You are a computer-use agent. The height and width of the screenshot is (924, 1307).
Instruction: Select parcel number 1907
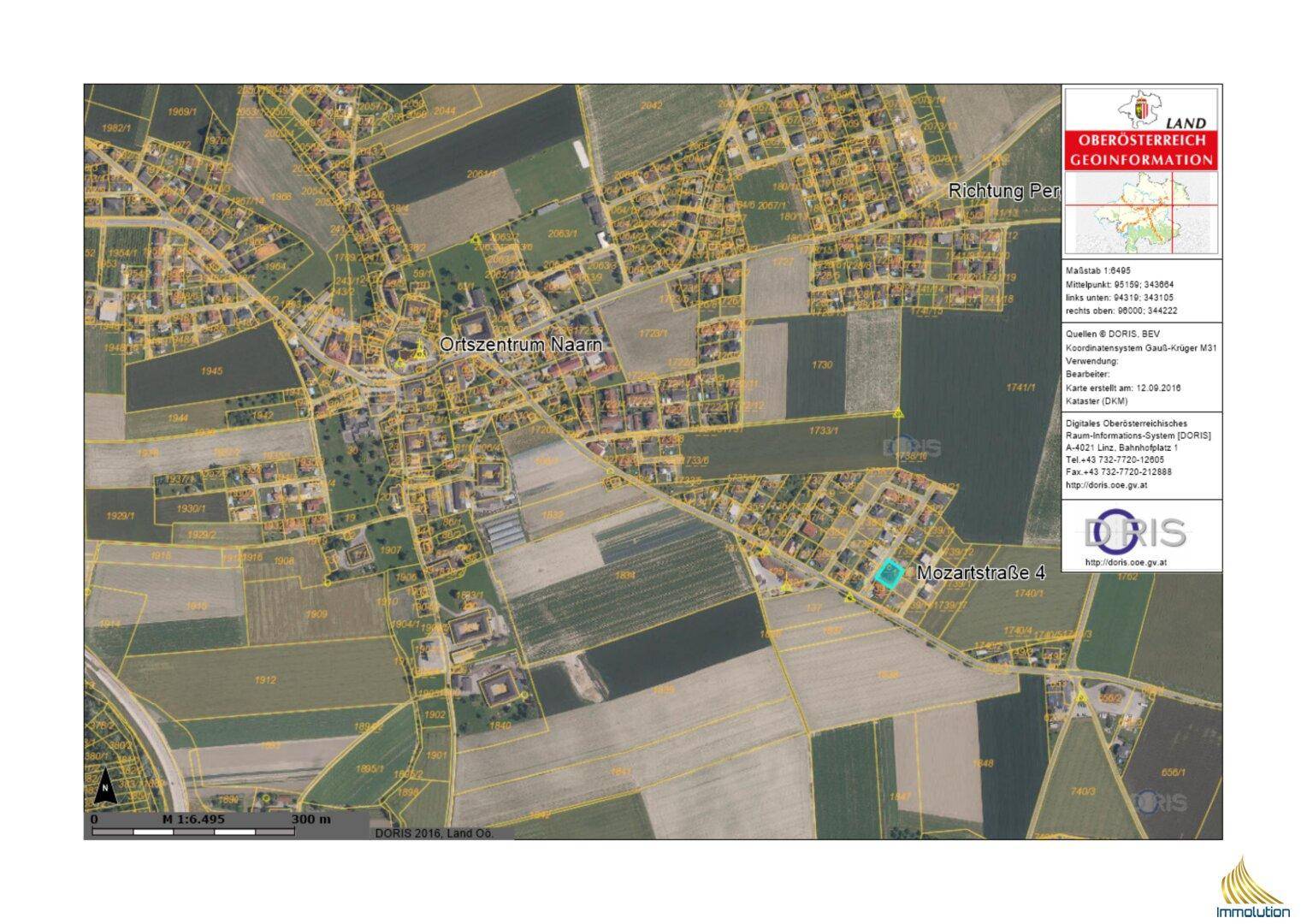[391, 550]
